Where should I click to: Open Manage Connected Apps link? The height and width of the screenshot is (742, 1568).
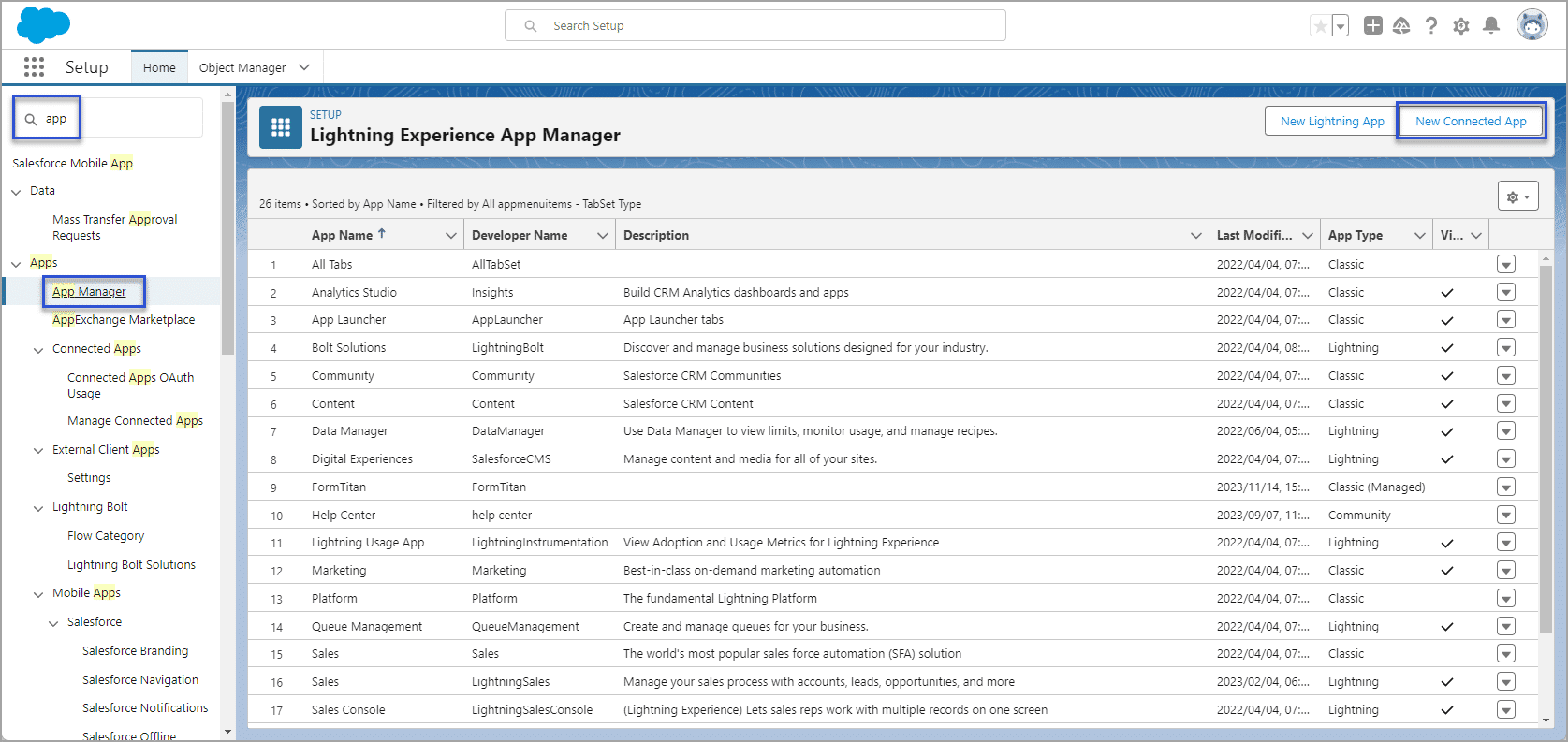tap(135, 420)
